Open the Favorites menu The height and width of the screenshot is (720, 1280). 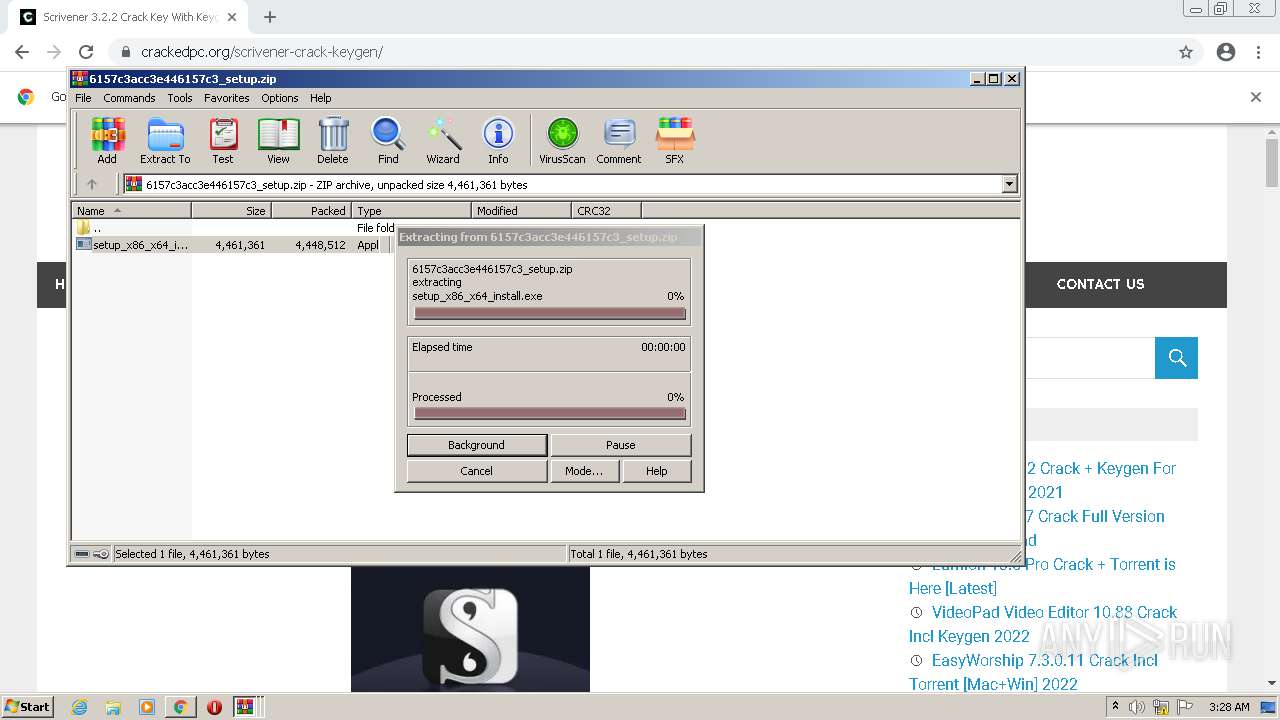(227, 98)
